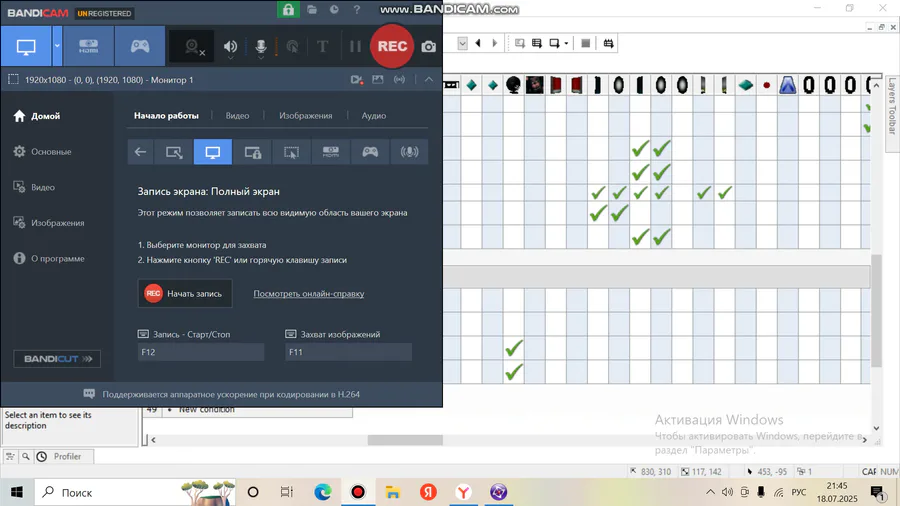
Task: Click the BANDICUT button
Action: pos(57,359)
